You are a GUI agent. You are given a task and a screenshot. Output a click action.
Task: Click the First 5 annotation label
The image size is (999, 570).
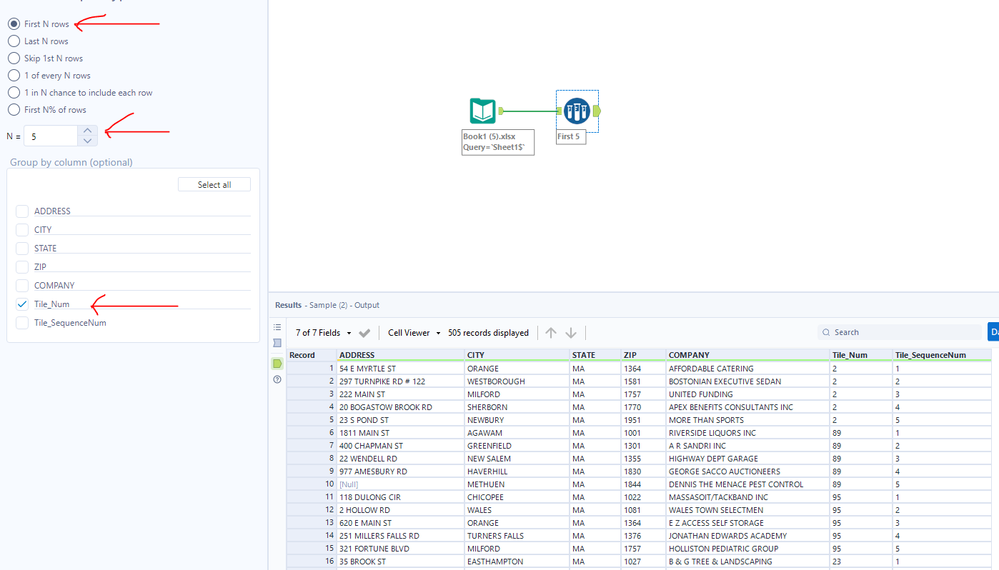tap(570, 136)
